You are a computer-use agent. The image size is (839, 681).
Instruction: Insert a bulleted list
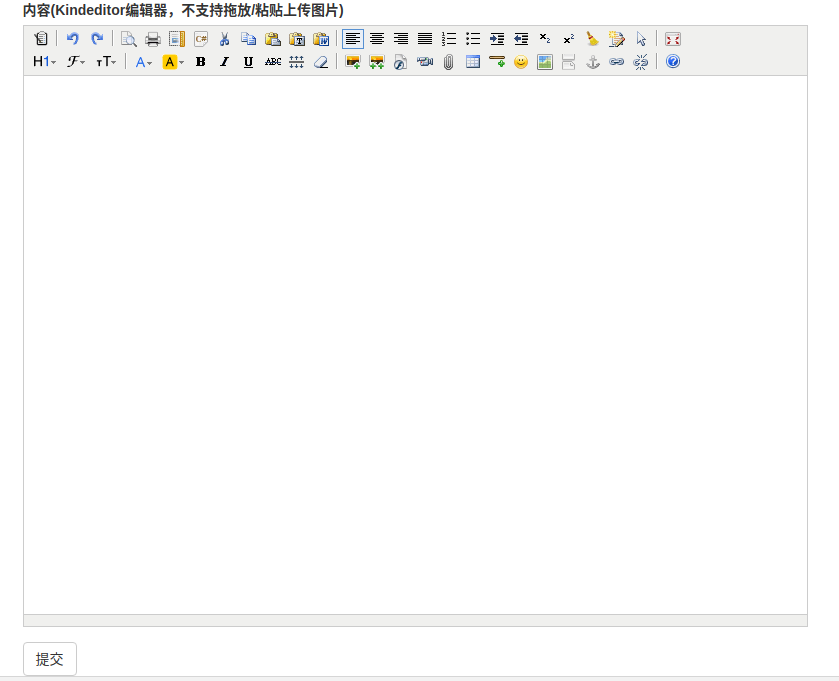click(473, 39)
